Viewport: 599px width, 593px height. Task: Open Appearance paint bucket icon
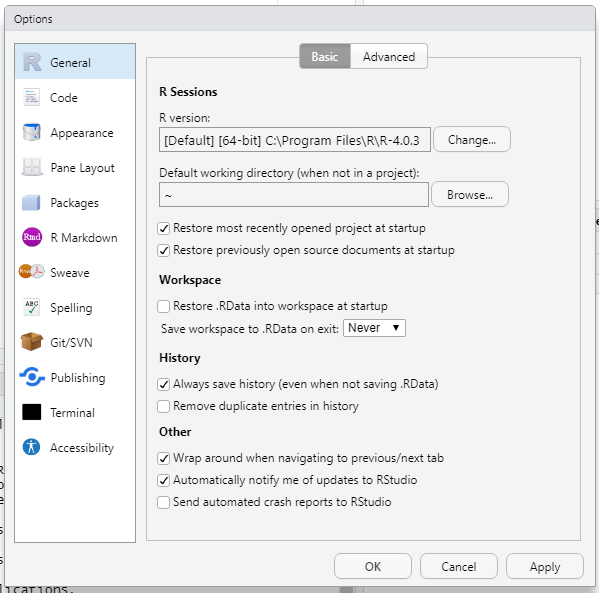point(31,132)
